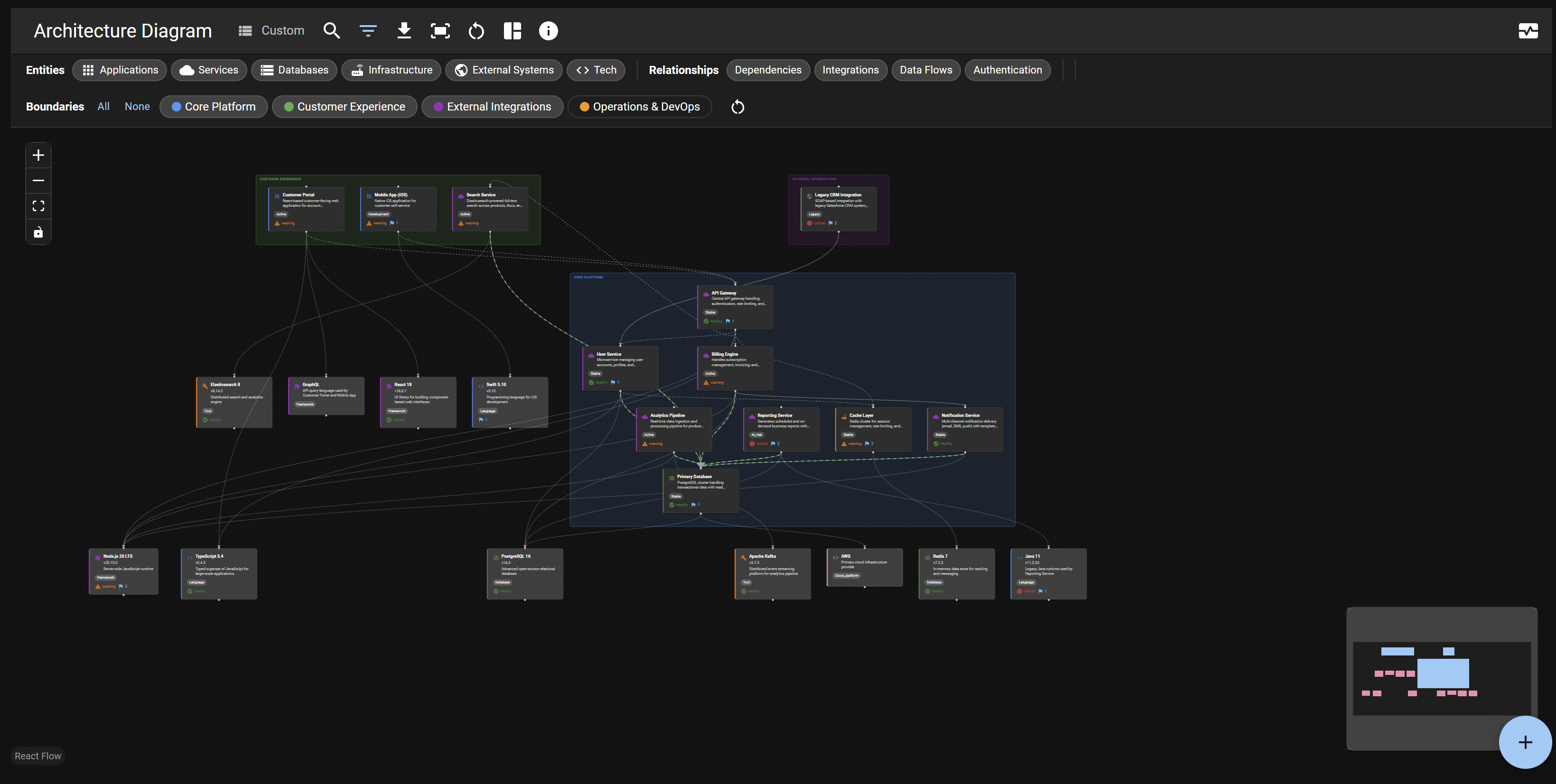Toggle the Services entity filter
1556x784 pixels.
[x=208, y=70]
